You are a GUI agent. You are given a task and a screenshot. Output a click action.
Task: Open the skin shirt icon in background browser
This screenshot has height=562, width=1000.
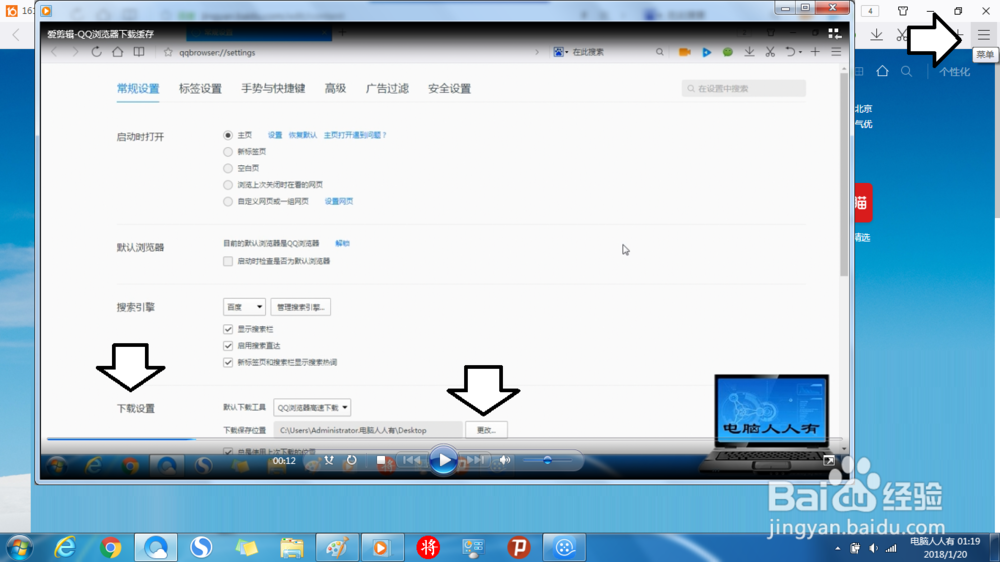pyautogui.click(x=902, y=11)
